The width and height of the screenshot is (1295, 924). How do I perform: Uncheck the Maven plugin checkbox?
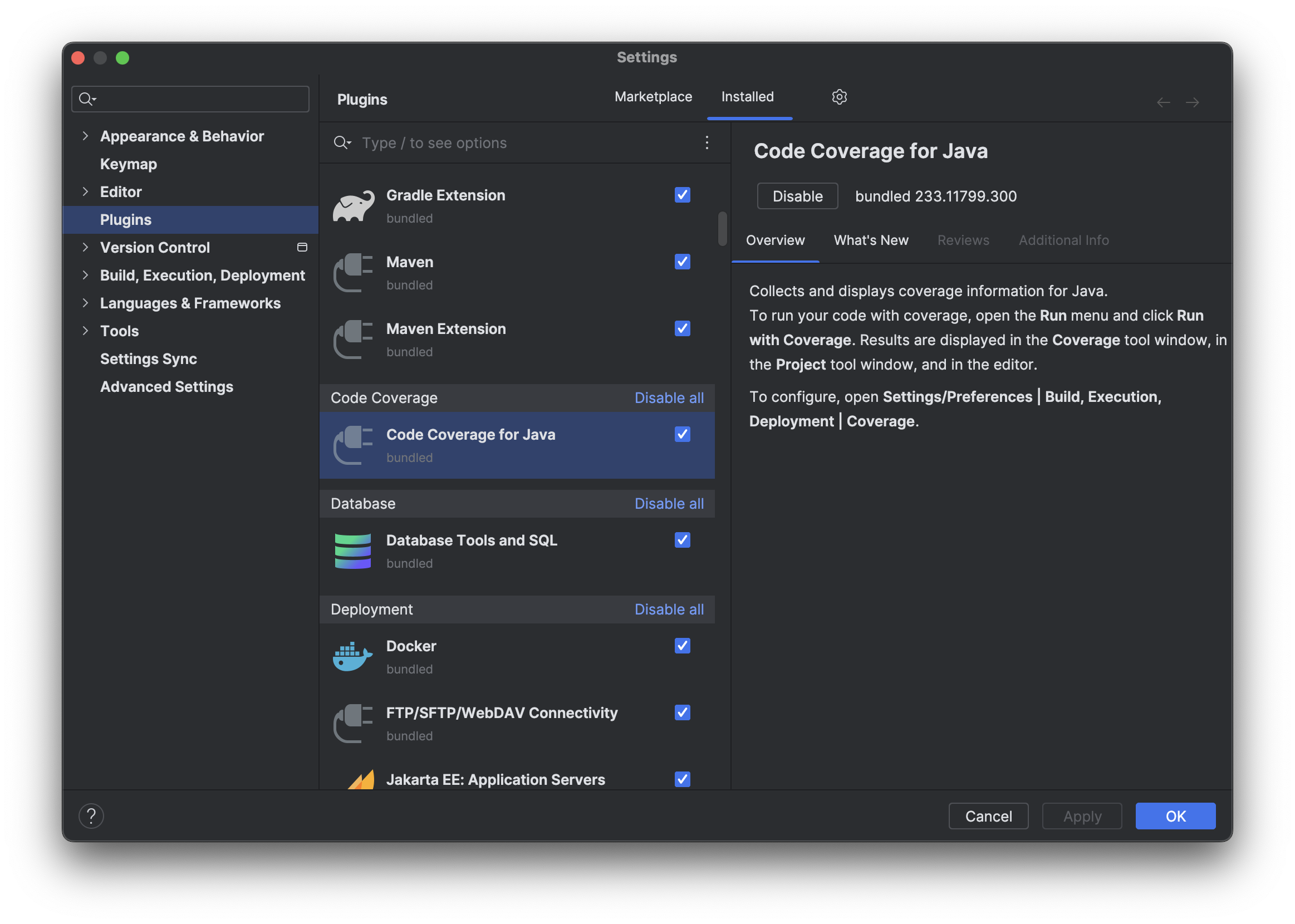tap(682, 262)
